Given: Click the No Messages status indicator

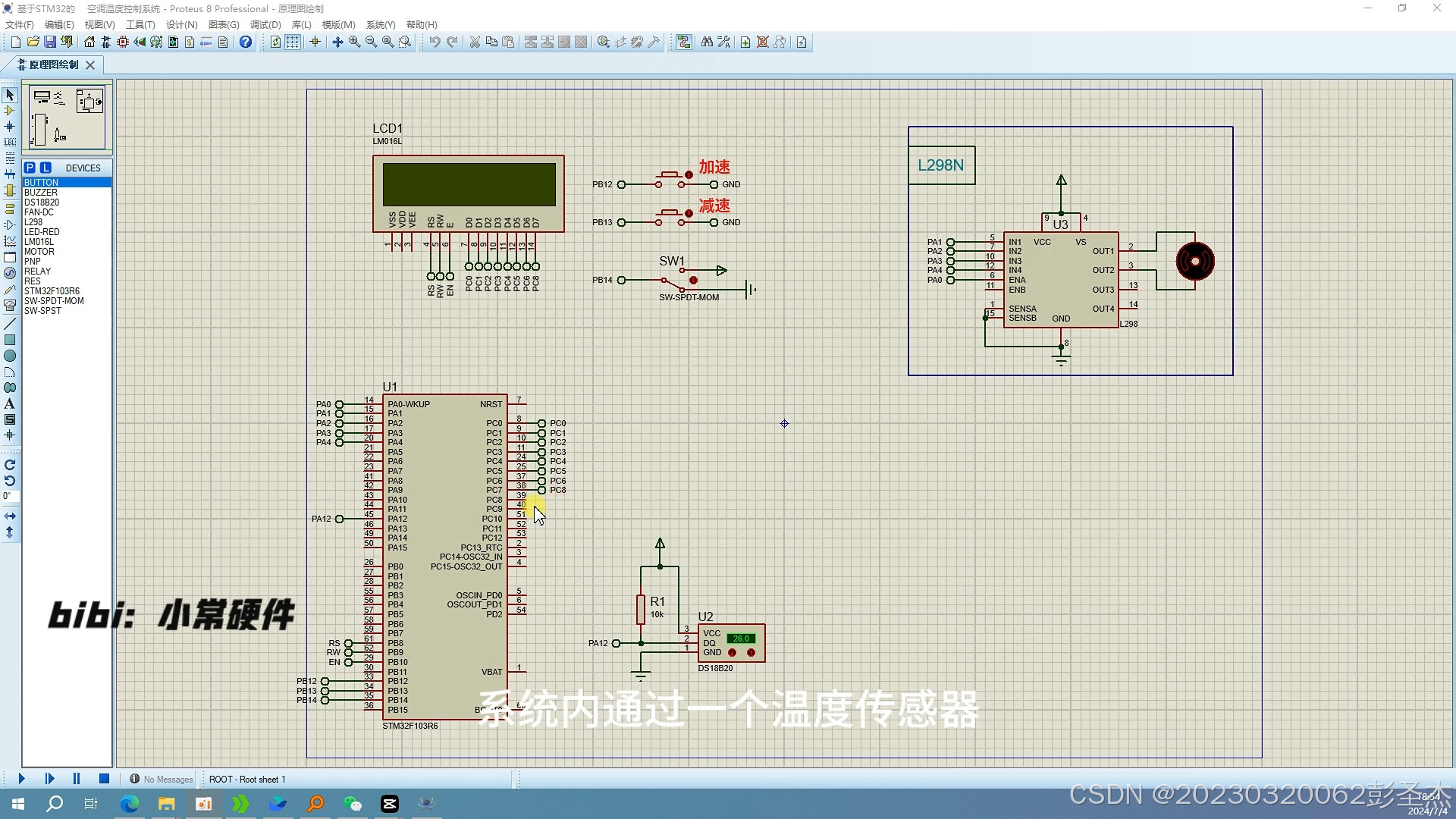Looking at the screenshot, I should (161, 780).
